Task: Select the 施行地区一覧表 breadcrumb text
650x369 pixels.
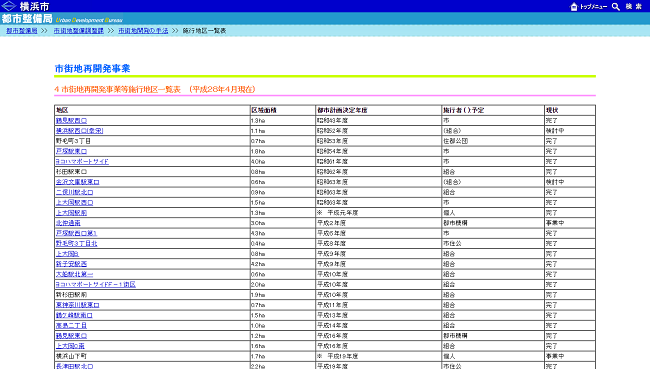Action: click(x=204, y=31)
